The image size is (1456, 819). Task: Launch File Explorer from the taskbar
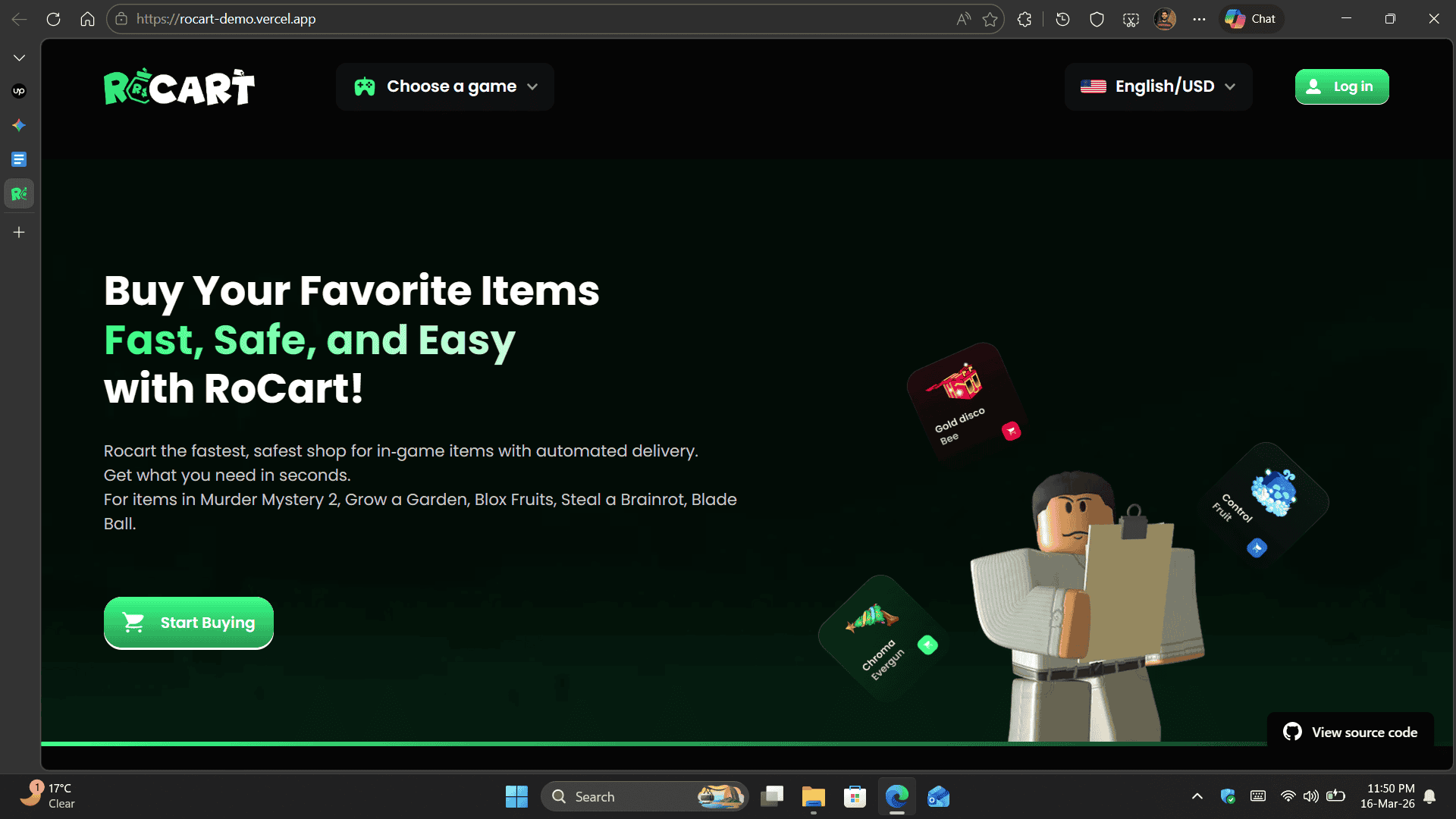[x=814, y=796]
